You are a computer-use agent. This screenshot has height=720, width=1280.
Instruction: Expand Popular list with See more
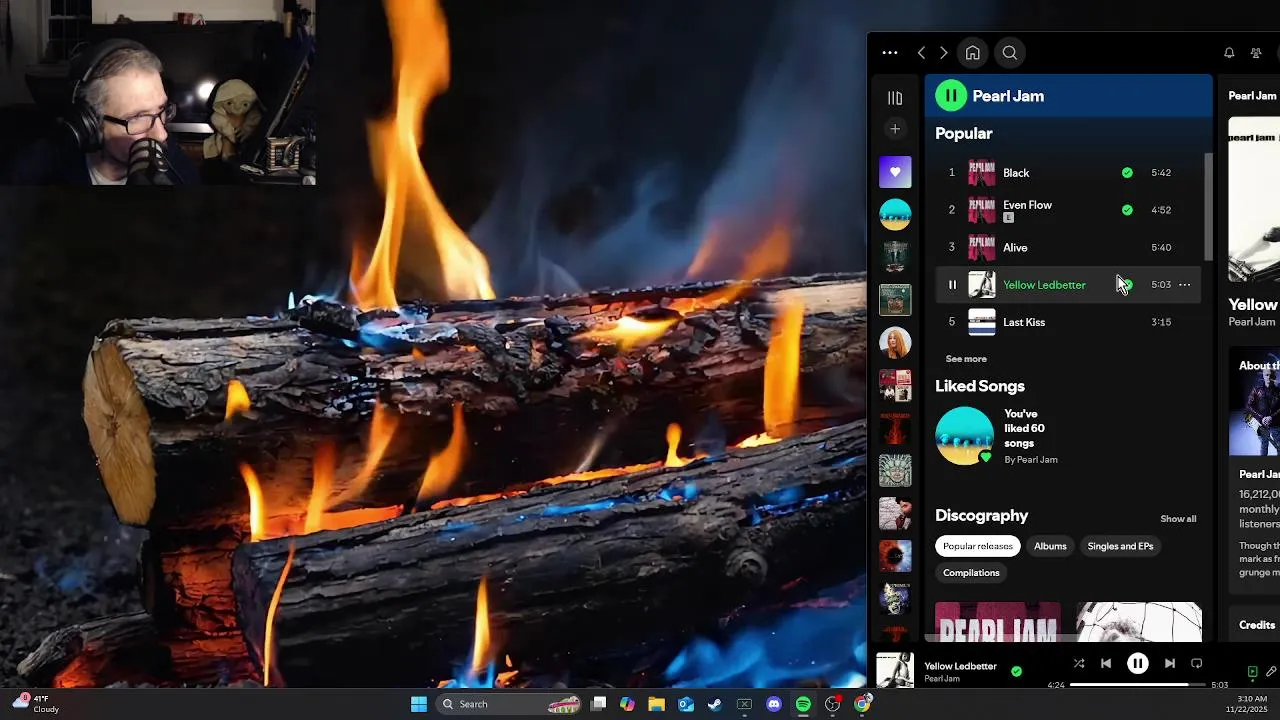click(x=966, y=359)
